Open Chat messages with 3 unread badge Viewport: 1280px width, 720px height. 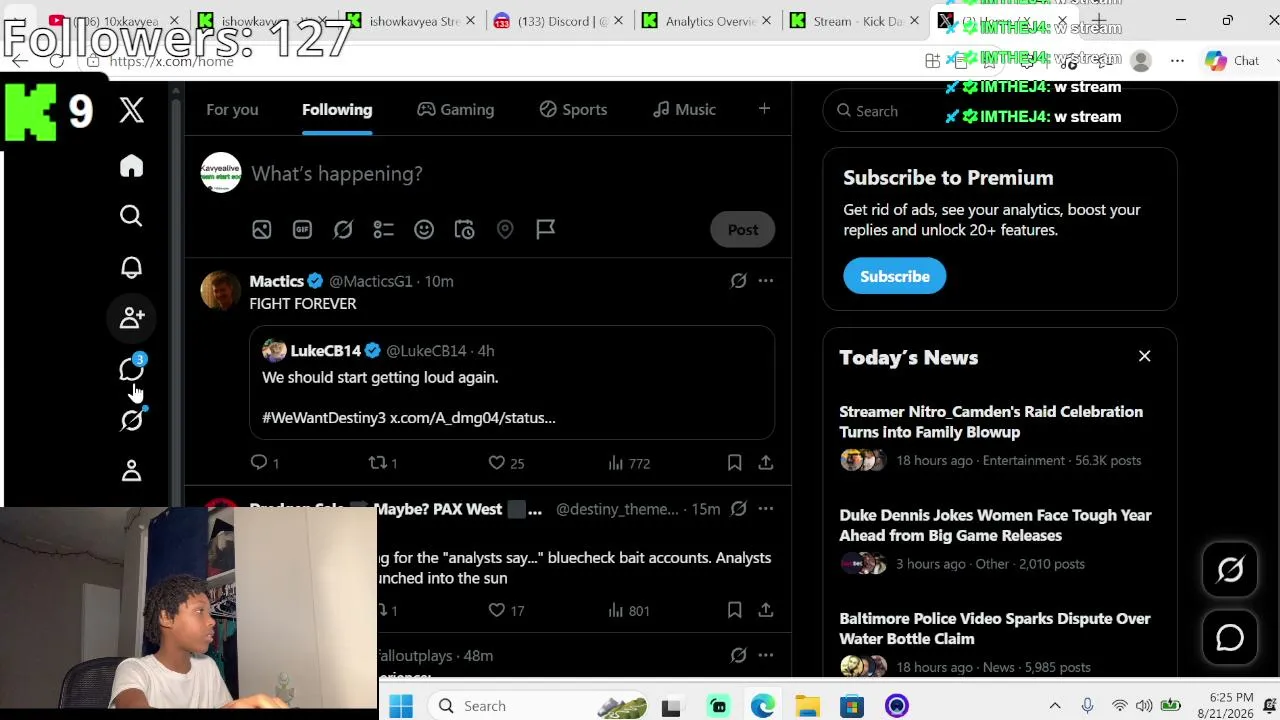coord(131,368)
